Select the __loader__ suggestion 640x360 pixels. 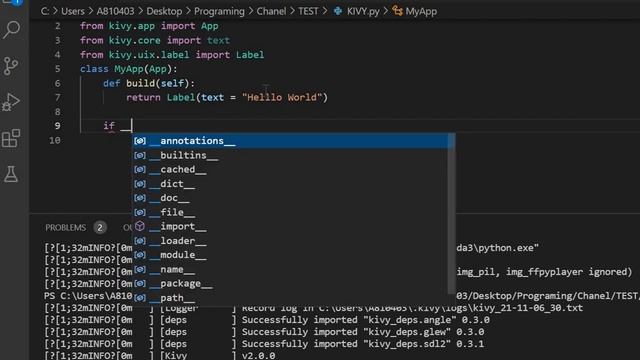click(x=290, y=240)
